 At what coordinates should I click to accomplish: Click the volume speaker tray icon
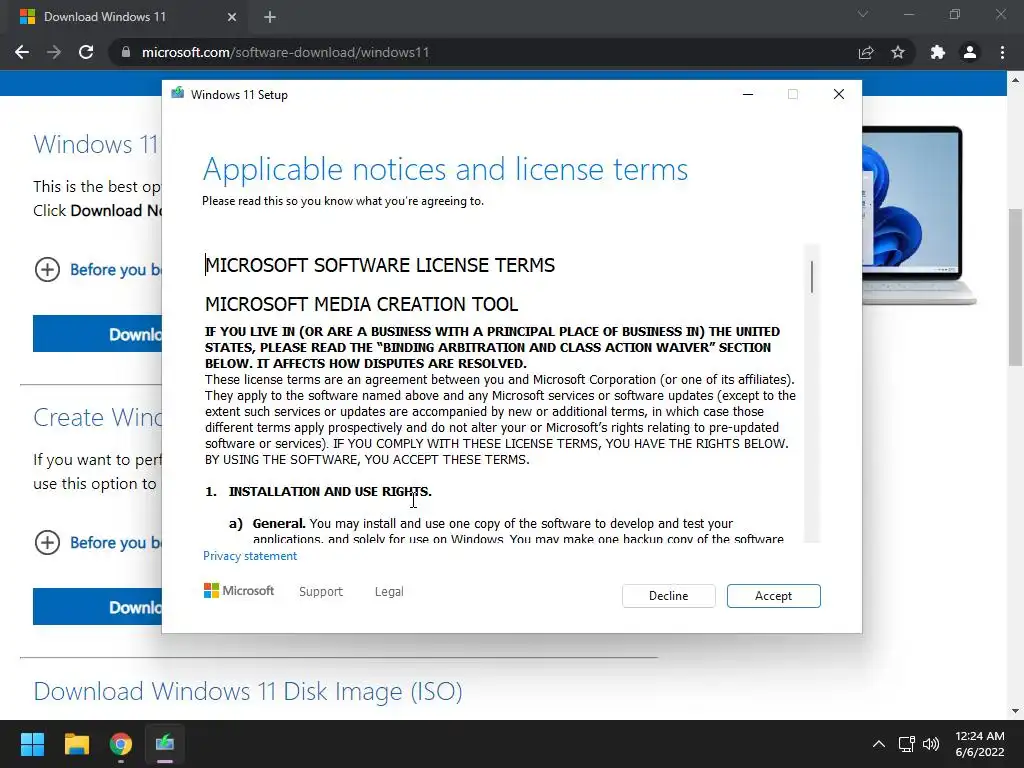click(931, 744)
